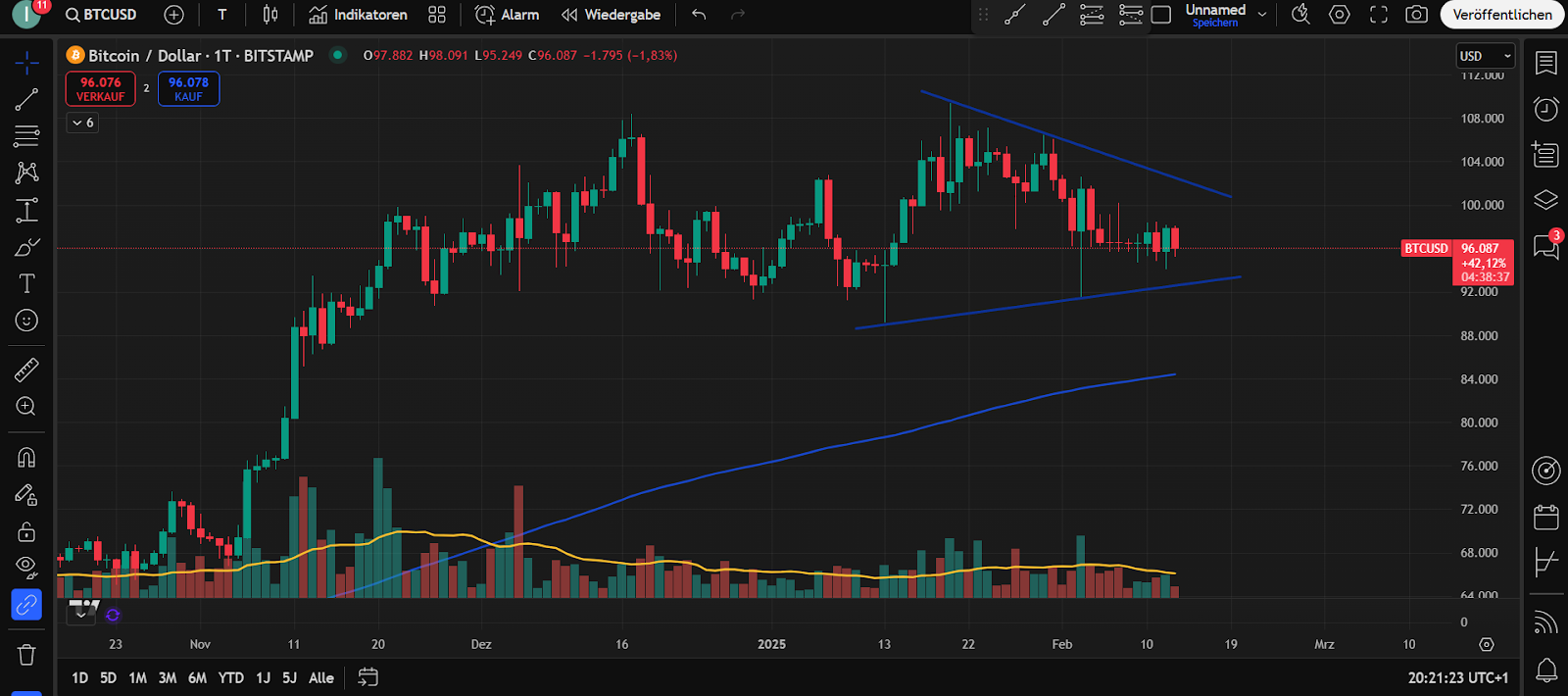
Task: Select the Alle time range
Action: pos(321,677)
